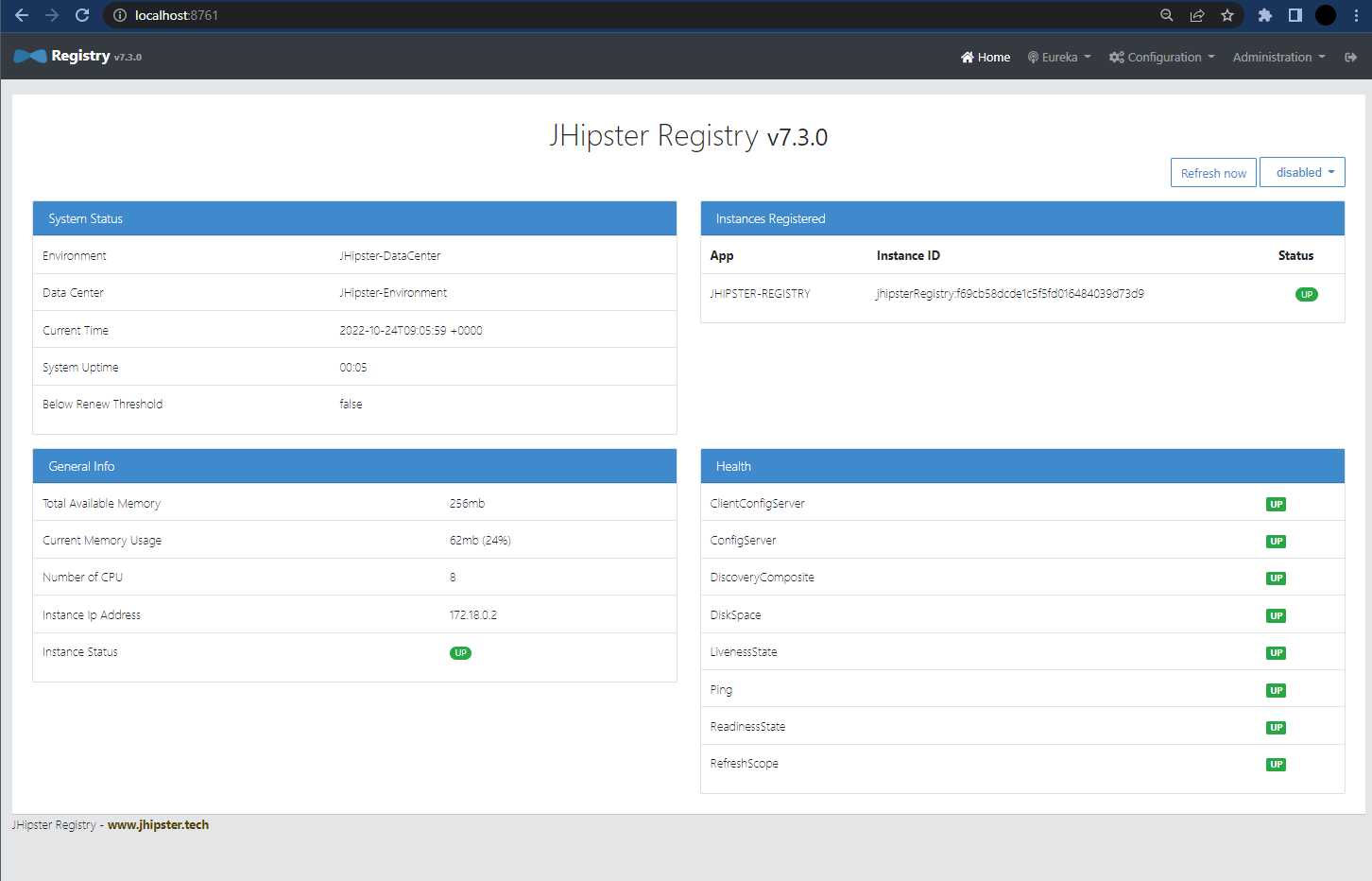Click the JHIPSTER-REGISTRY app name cell

(760, 294)
